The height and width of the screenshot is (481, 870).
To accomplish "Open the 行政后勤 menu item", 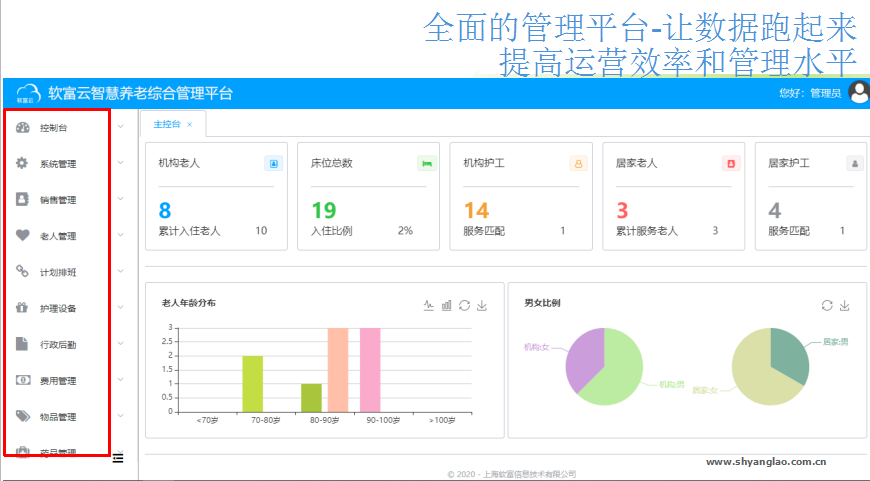I will point(58,344).
